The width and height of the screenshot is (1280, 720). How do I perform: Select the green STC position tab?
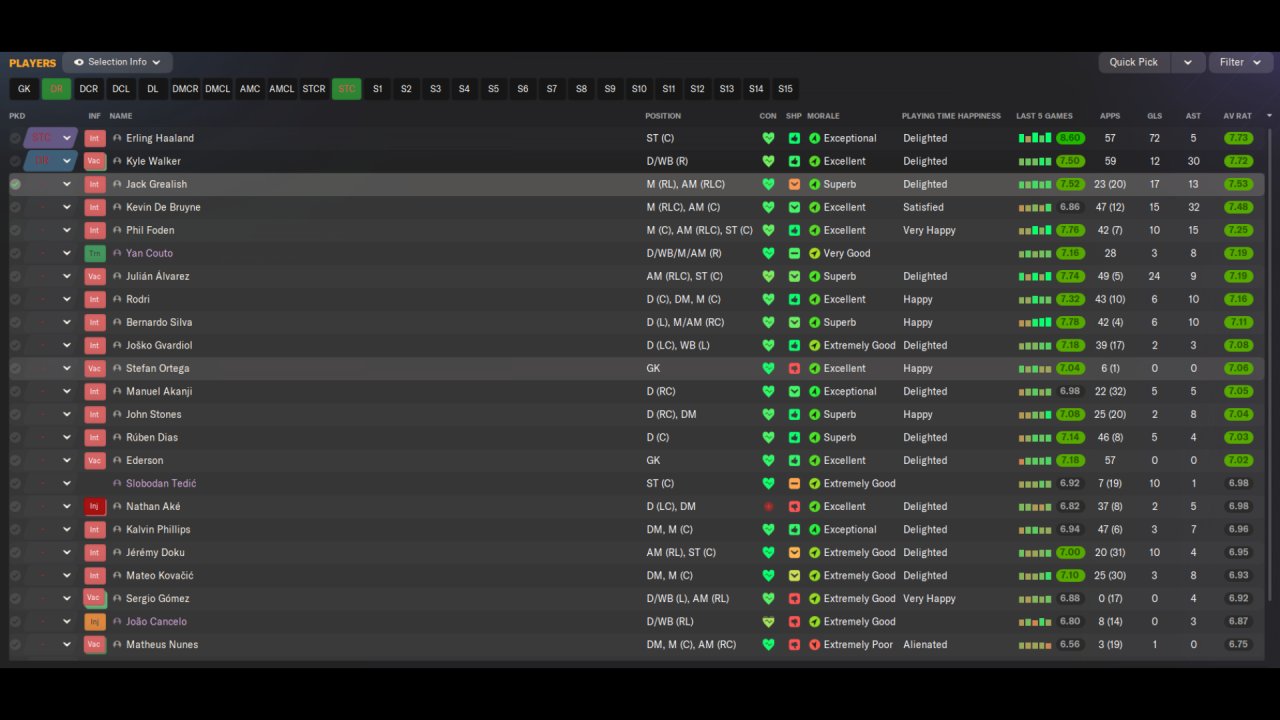pyautogui.click(x=346, y=89)
